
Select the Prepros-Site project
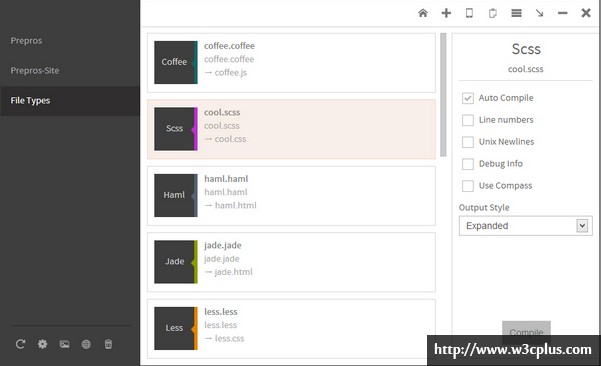(35, 71)
